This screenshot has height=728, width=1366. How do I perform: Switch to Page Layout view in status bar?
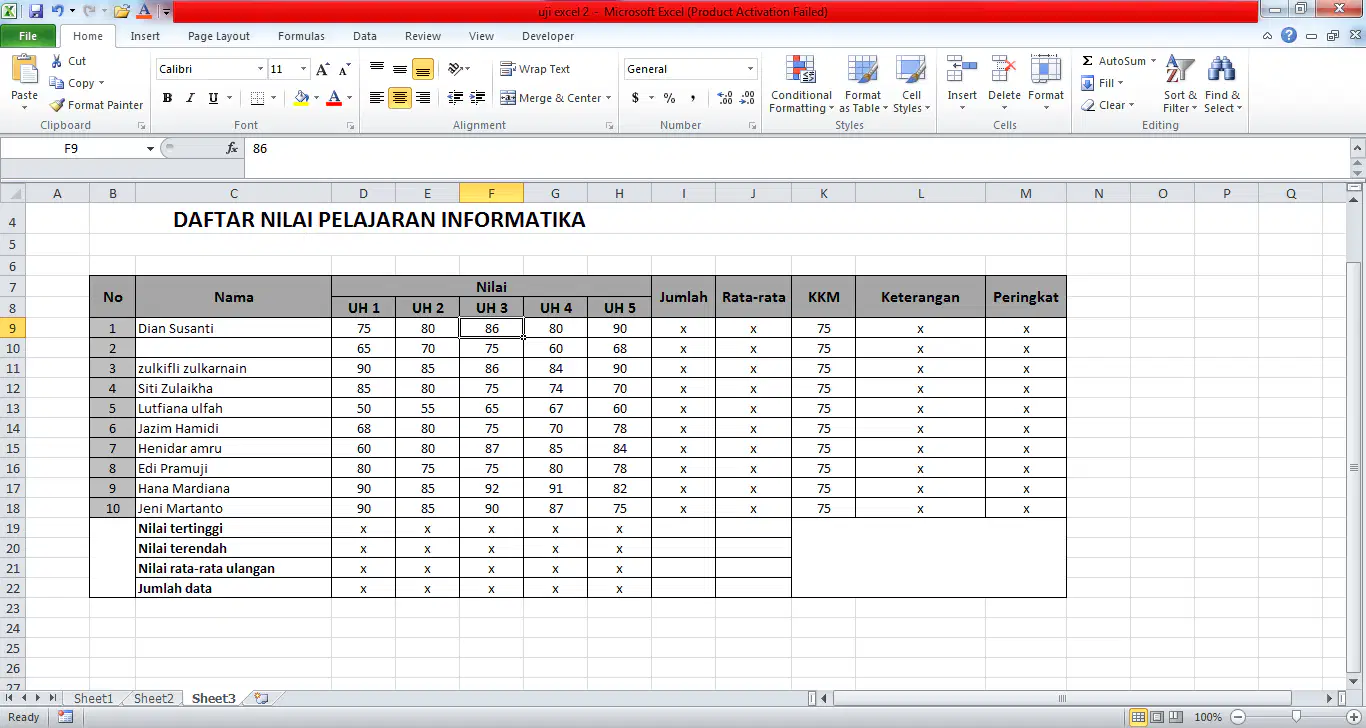point(1159,717)
